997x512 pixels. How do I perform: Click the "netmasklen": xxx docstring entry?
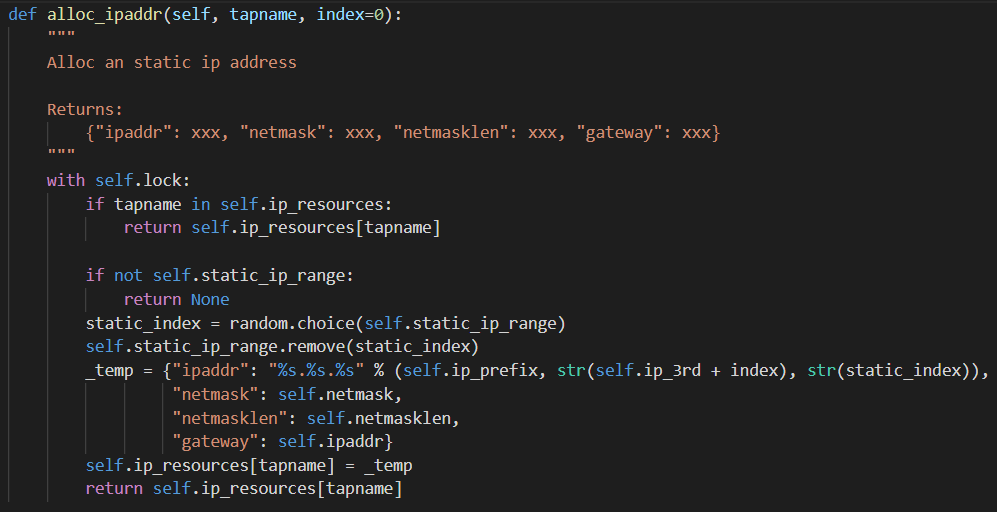click(474, 133)
